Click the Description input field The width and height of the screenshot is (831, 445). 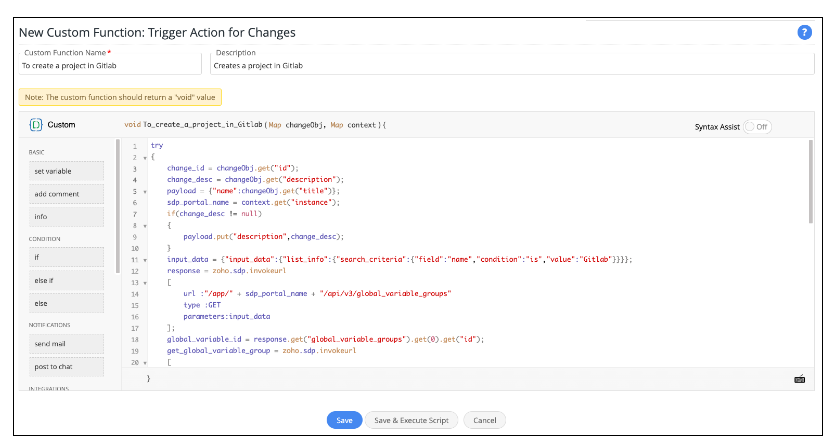[x=512, y=66]
